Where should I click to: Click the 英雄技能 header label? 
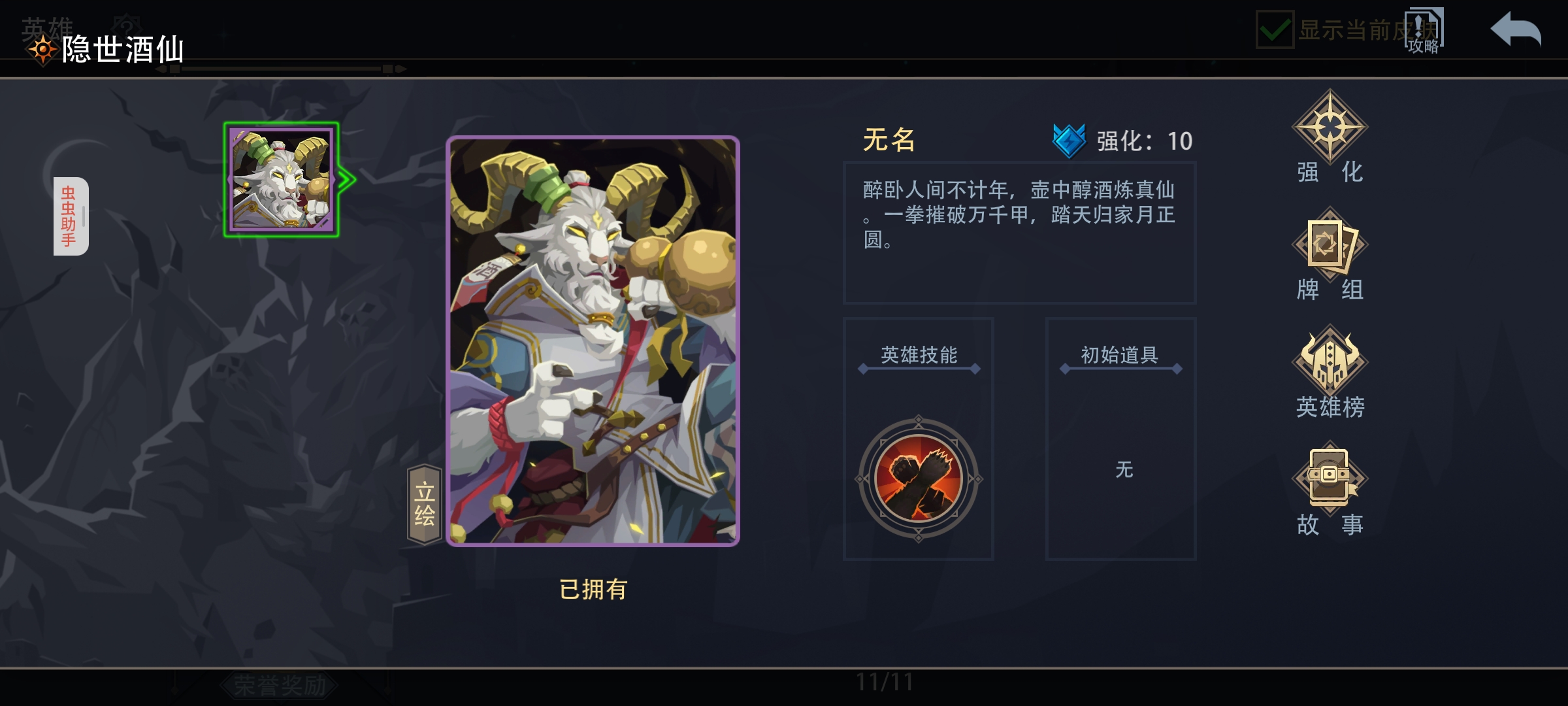(x=919, y=354)
